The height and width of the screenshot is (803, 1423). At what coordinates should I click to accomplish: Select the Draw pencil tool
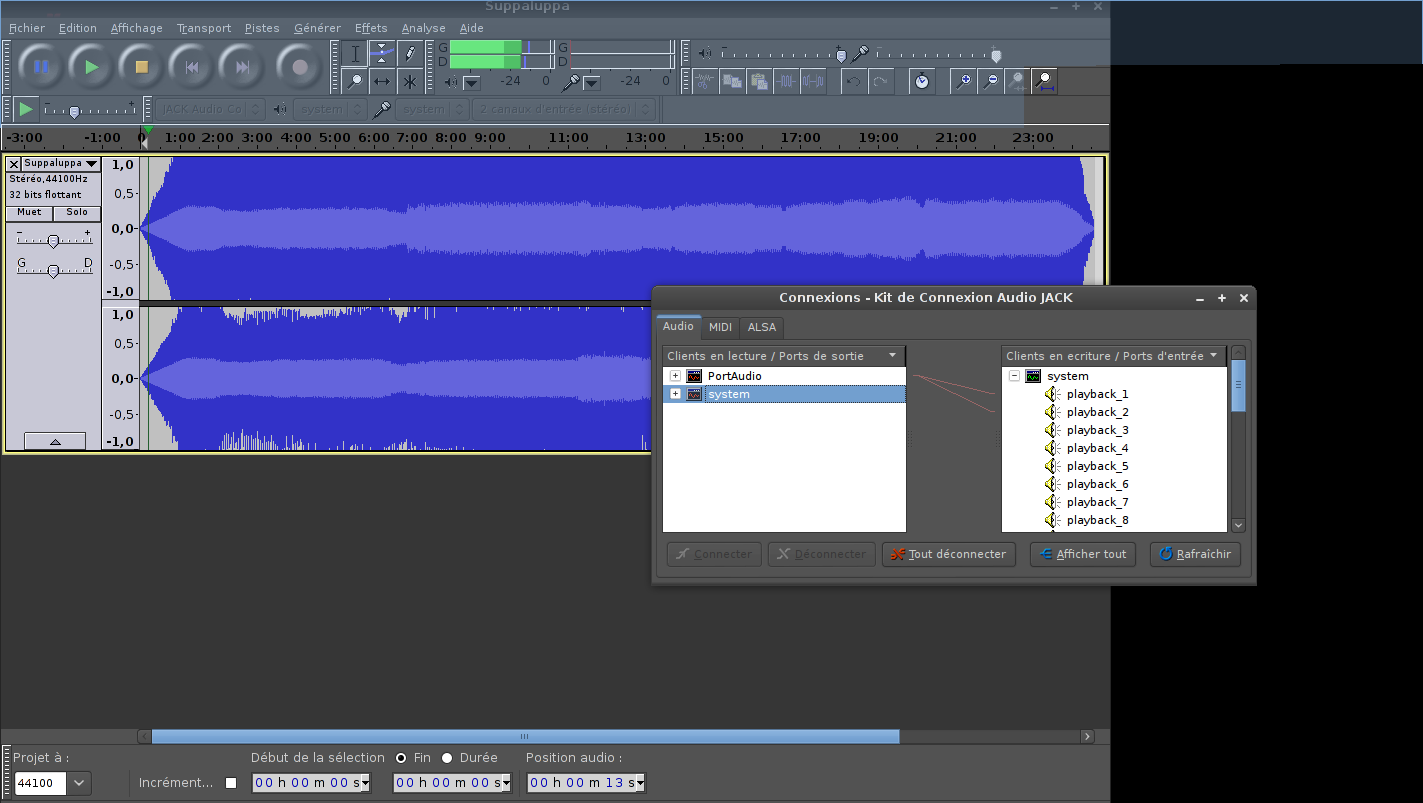click(409, 53)
